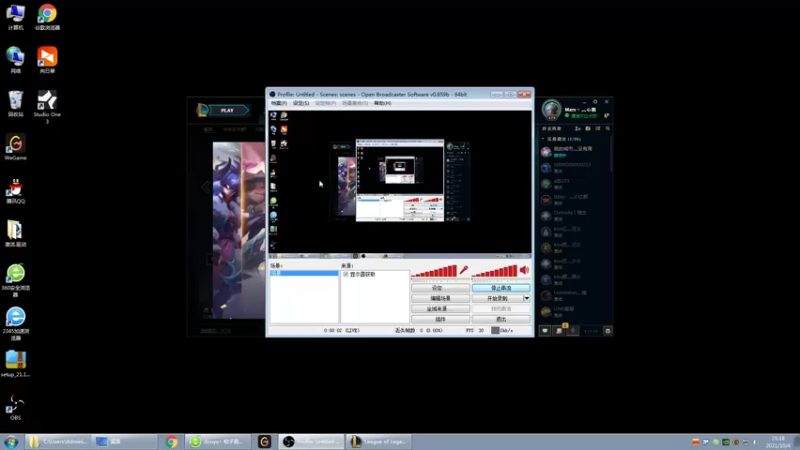Toggle the monitor capture source checkbox in OBS
The width and height of the screenshot is (800, 450).
click(345, 274)
